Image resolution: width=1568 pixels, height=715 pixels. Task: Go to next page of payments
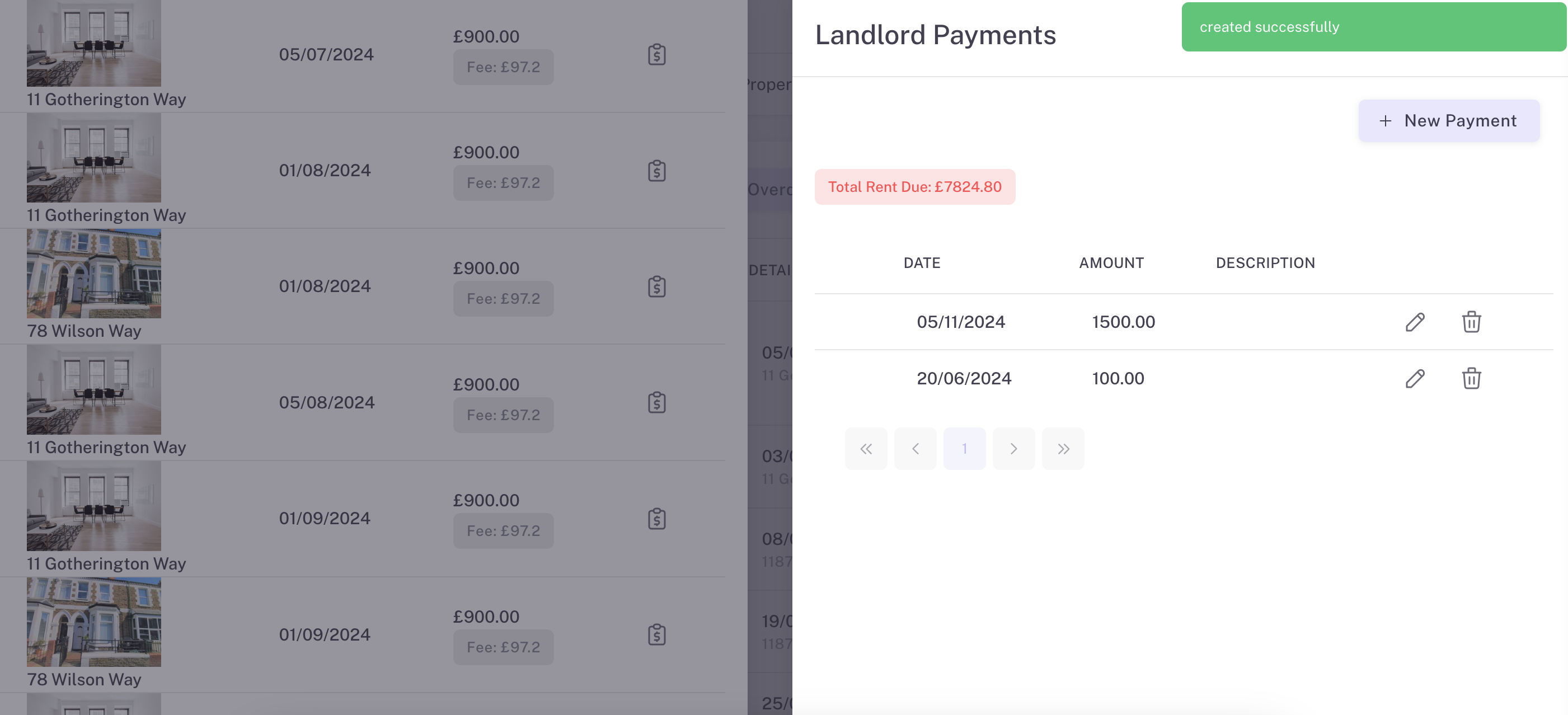1013,449
